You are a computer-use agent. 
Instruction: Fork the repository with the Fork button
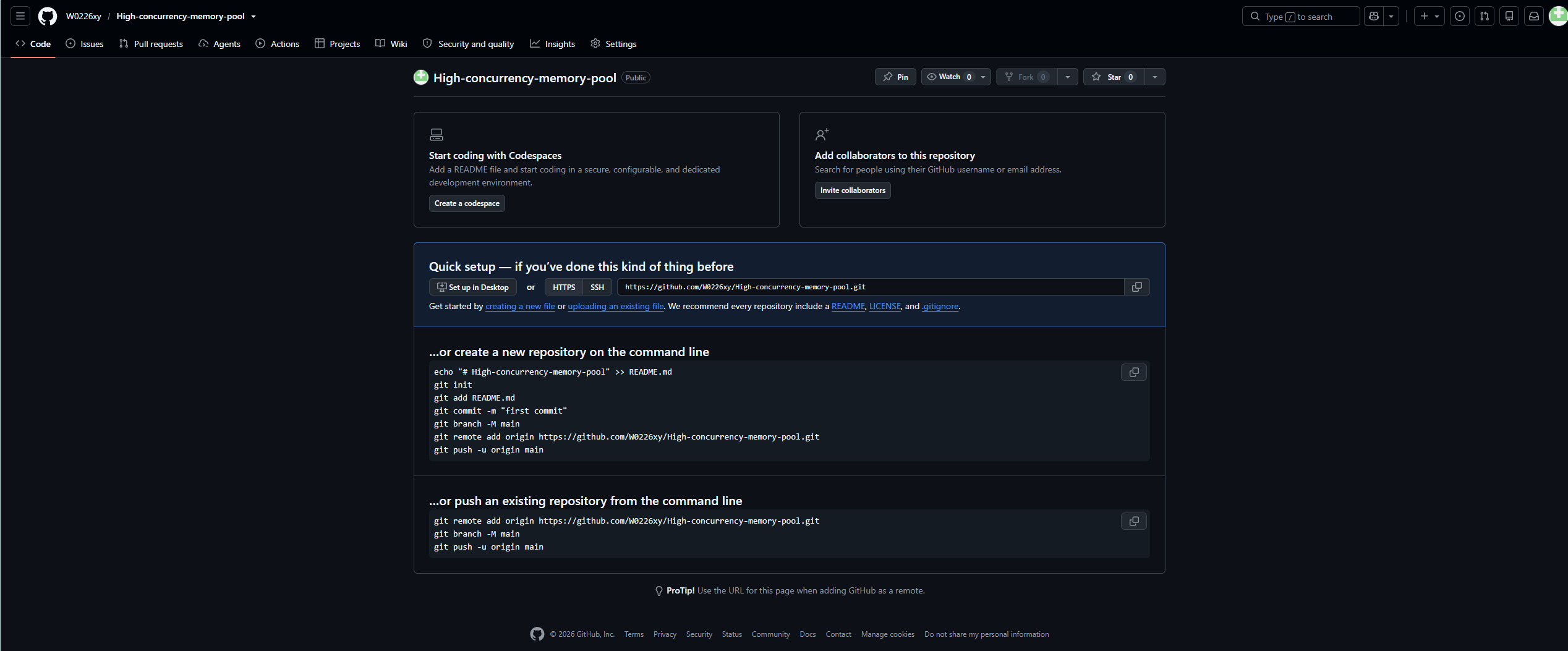tap(1026, 77)
